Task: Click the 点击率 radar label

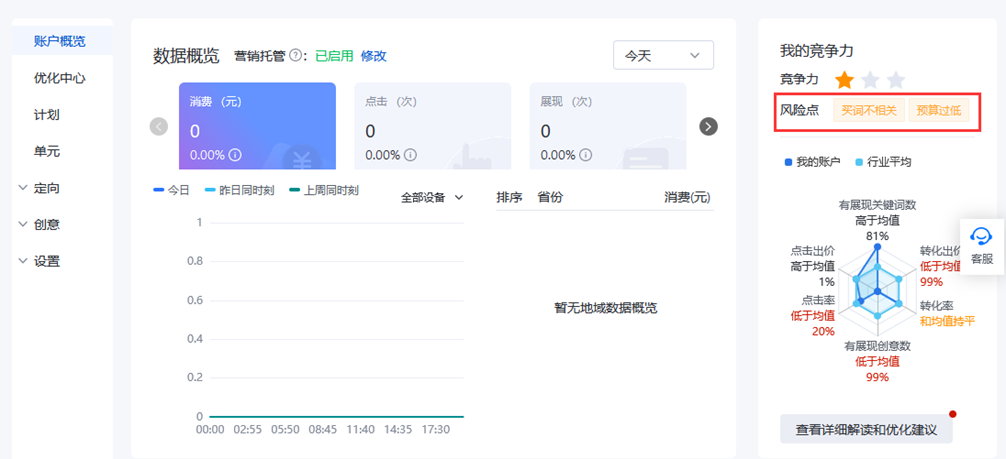Action: coord(817,300)
